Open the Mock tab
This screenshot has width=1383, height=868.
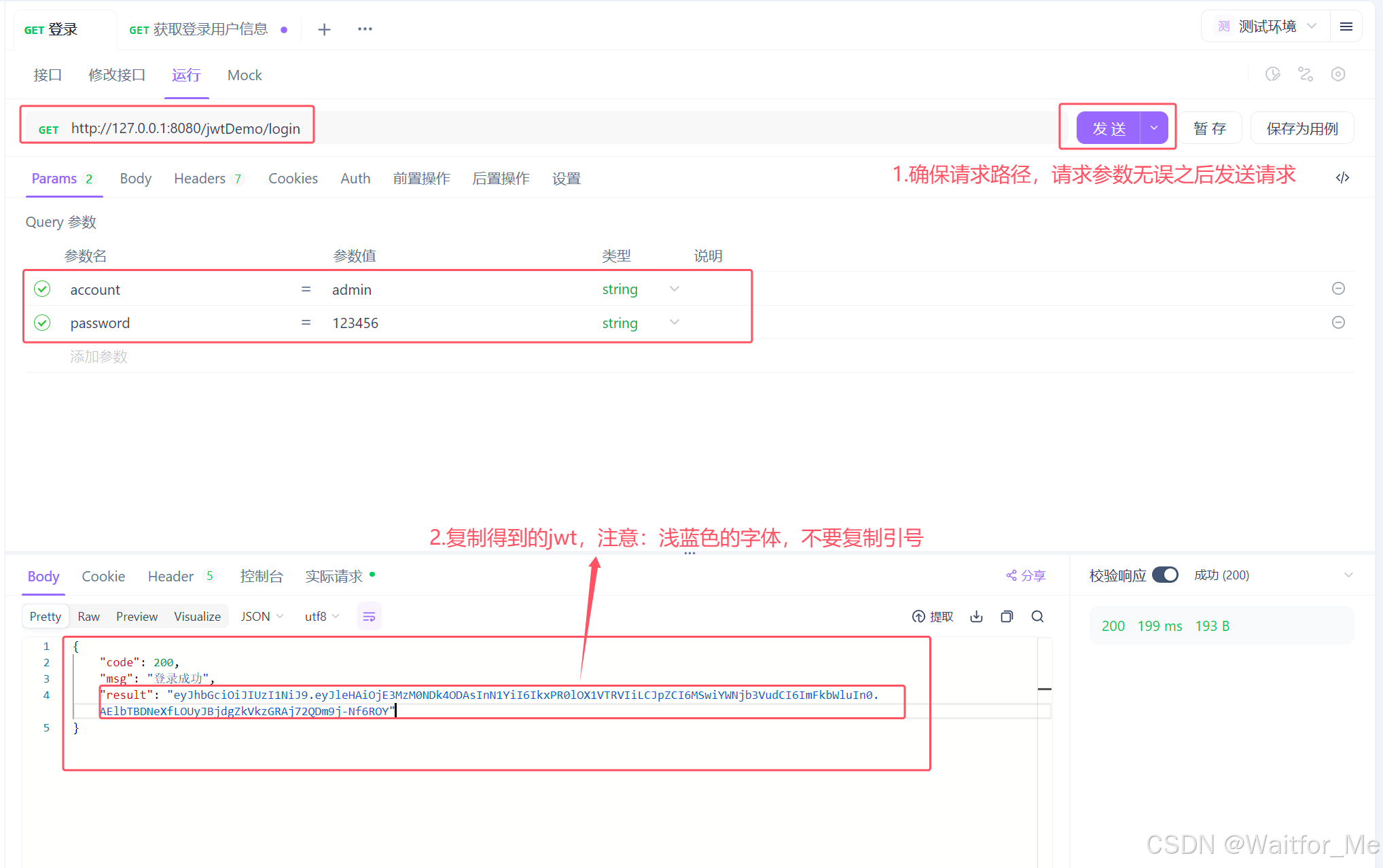point(245,75)
